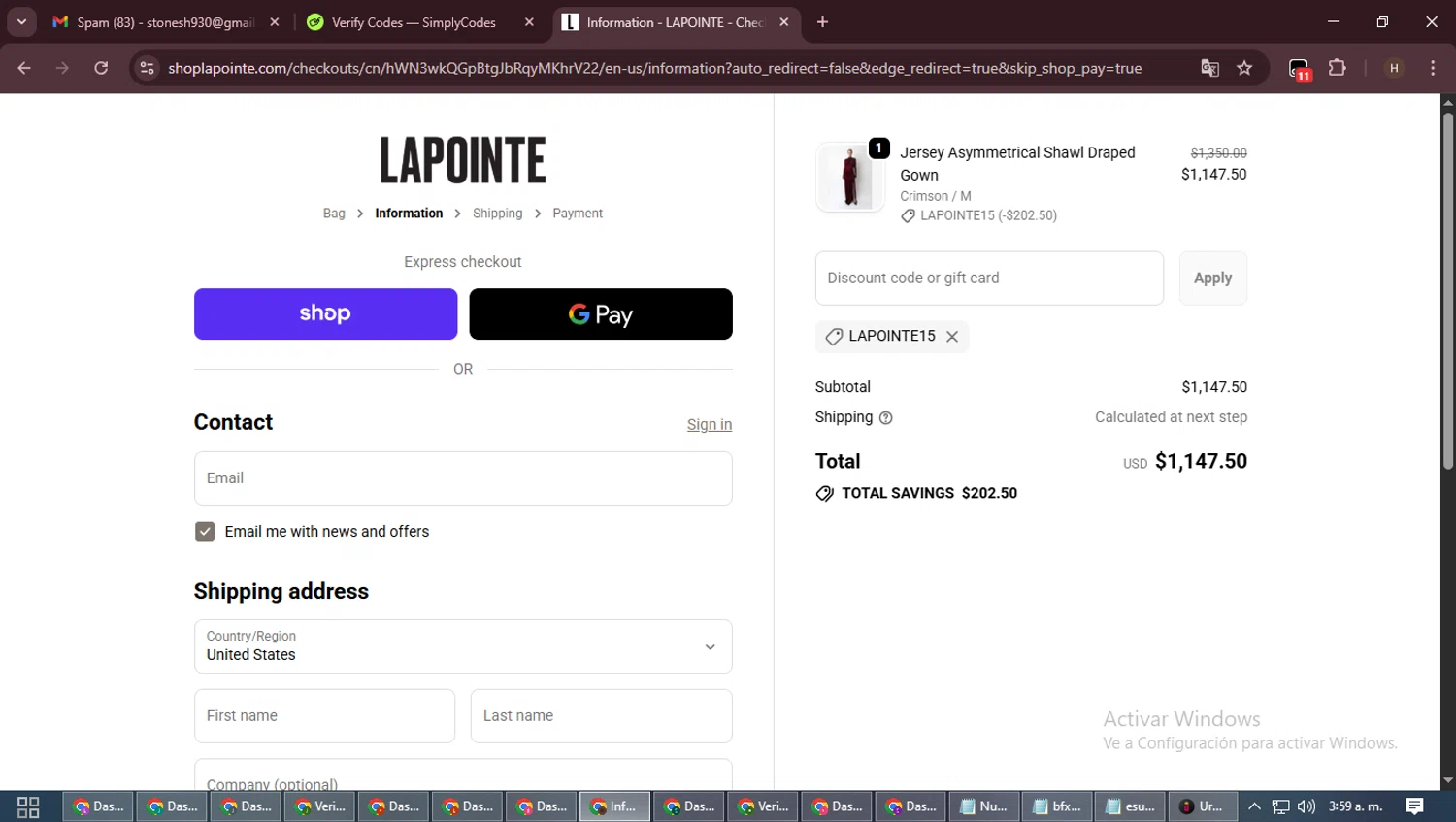Click the page vertical scrollbar
The height and width of the screenshot is (822, 1456).
pos(1448,291)
